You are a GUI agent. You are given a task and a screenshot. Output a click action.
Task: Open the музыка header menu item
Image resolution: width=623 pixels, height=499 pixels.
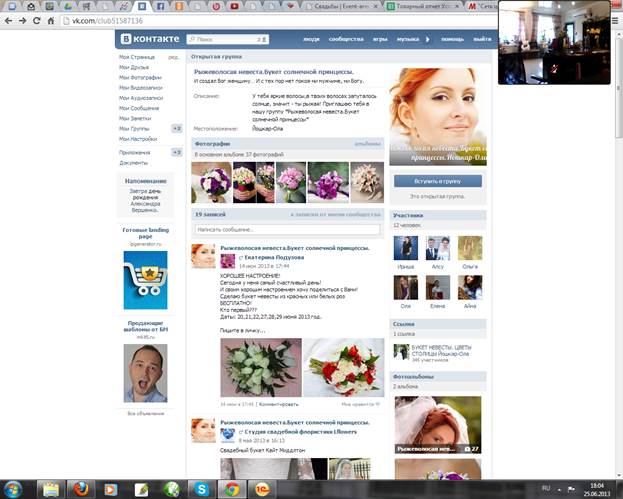pos(408,39)
